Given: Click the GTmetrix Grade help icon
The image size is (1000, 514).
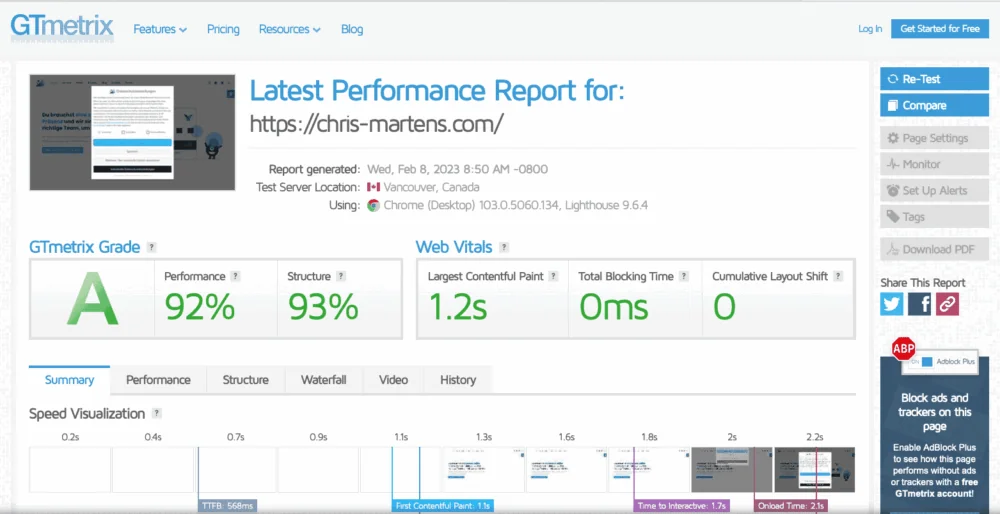Looking at the screenshot, I should pyautogui.click(x=152, y=247).
